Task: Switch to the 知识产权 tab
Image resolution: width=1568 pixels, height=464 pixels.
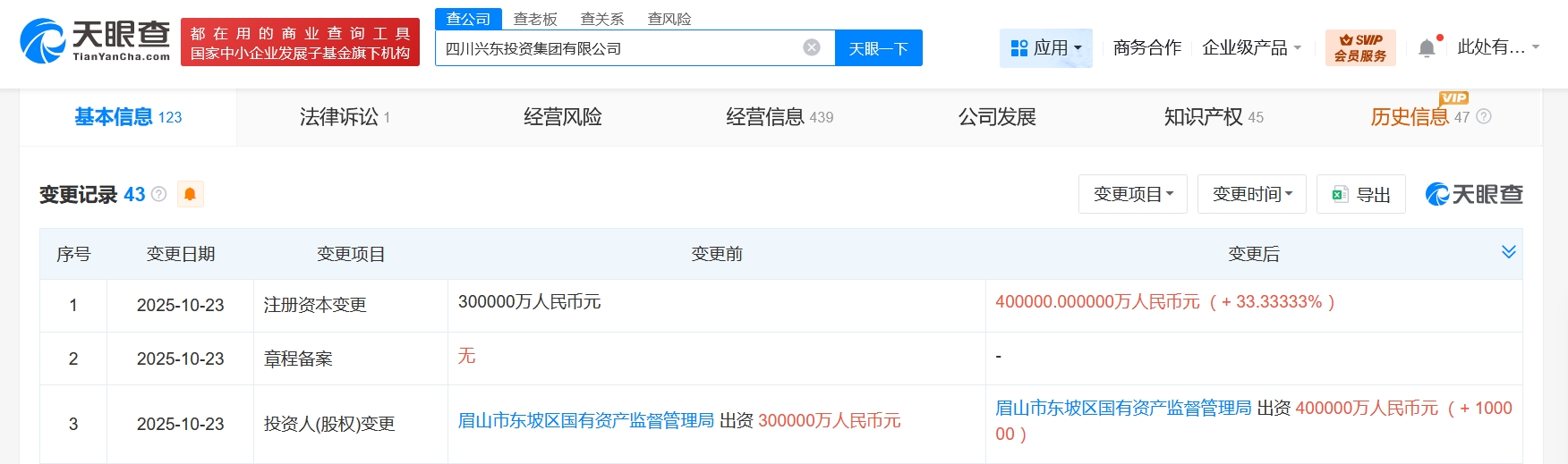Action: 1213,117
